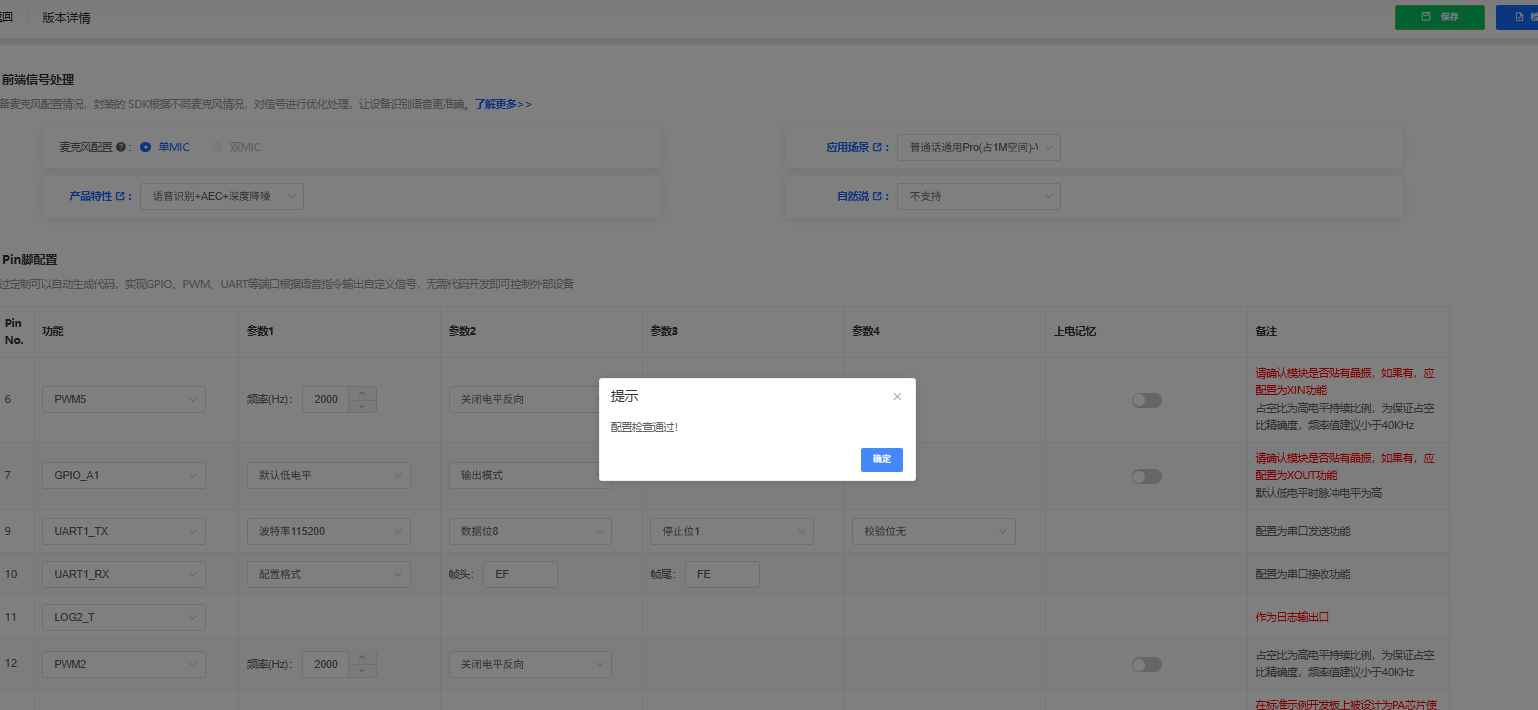Enable the 上电记忆 switch for Pin 7
This screenshot has height=710, width=1538.
click(1146, 477)
